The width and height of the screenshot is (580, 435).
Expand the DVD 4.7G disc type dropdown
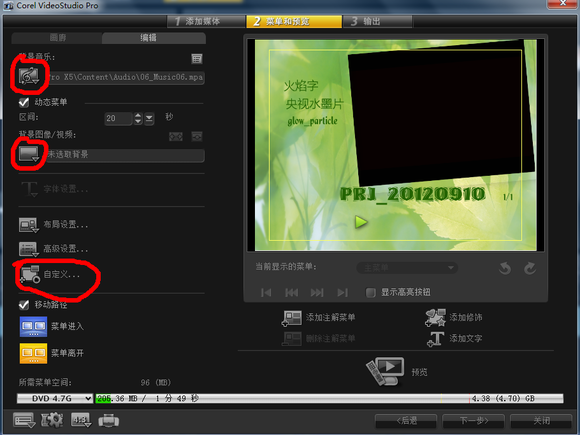pos(55,398)
